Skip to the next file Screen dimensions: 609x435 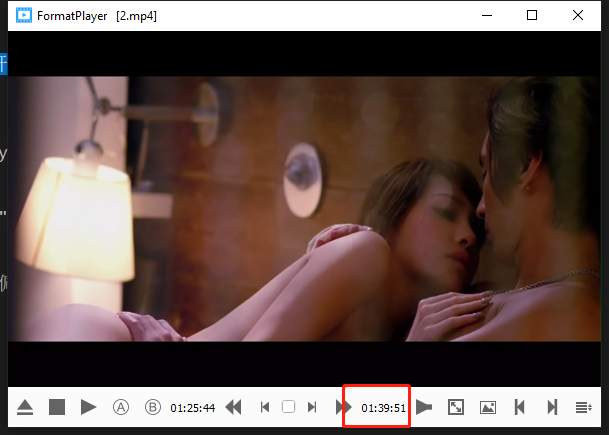552,407
